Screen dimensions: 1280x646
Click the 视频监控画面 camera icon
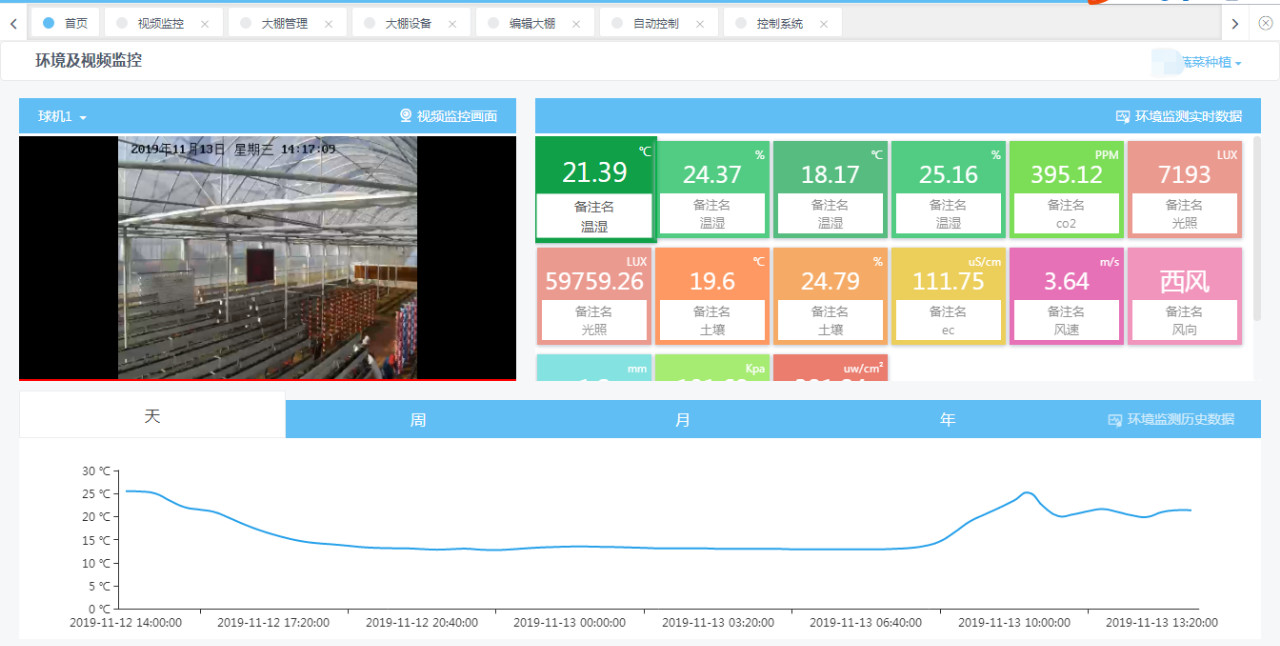(406, 116)
